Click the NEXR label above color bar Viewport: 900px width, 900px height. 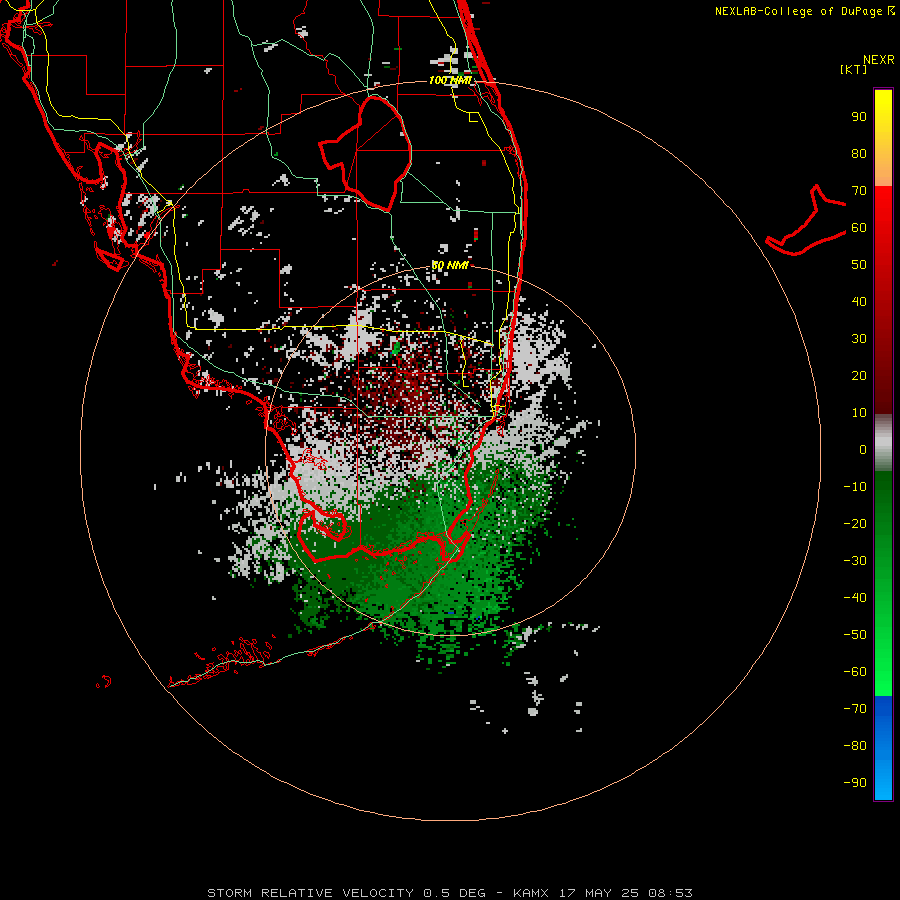click(879, 60)
